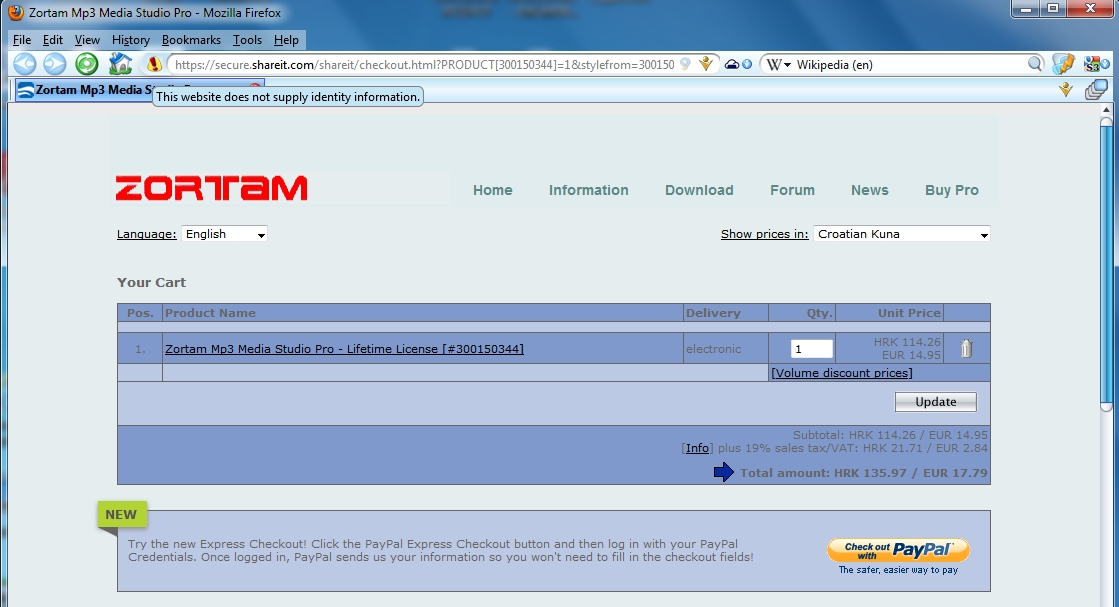The width and height of the screenshot is (1119, 607).
Task: Click the bulb icon inside the address bar
Action: 686,64
